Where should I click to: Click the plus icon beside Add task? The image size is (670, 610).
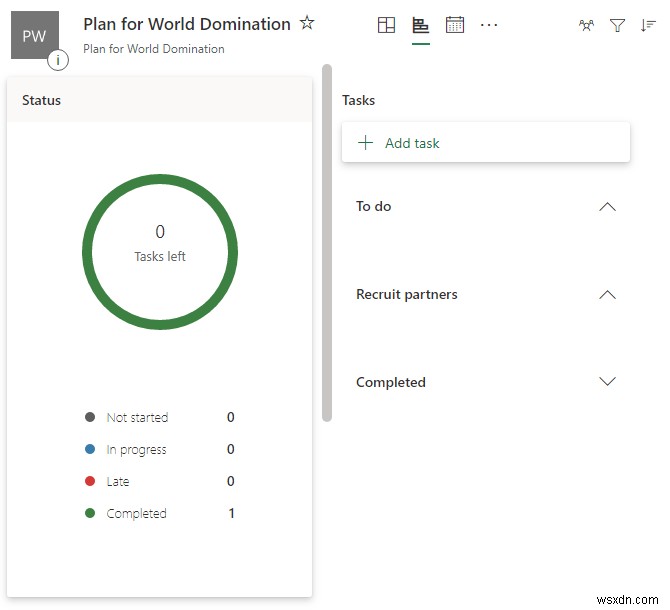(365, 143)
